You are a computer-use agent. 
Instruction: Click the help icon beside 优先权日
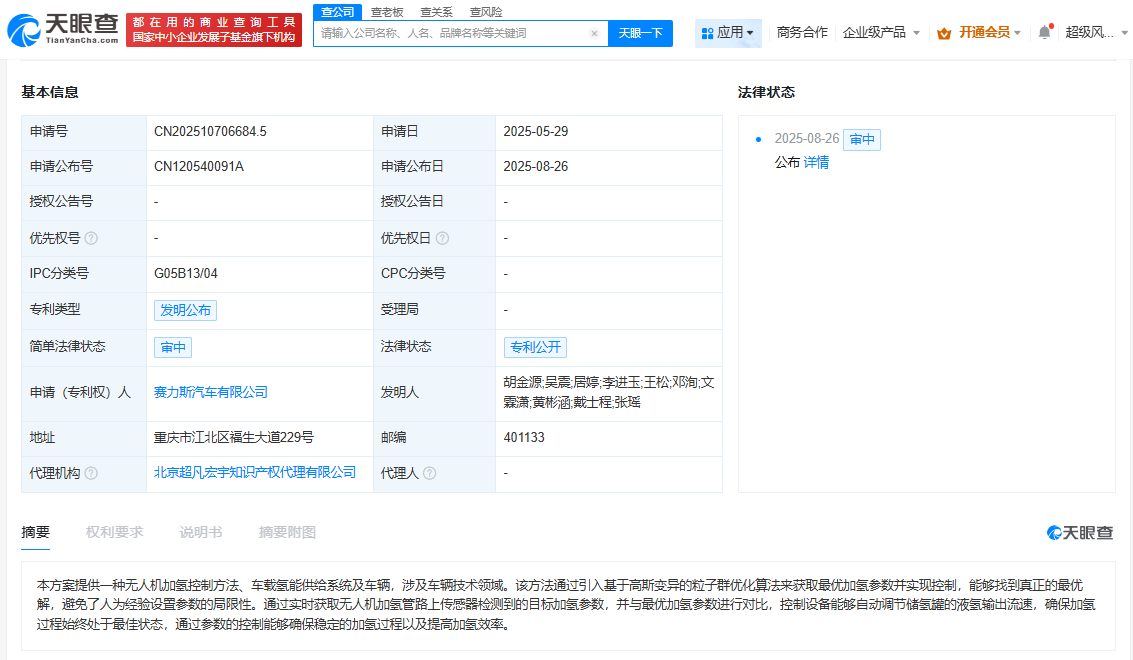click(x=441, y=238)
